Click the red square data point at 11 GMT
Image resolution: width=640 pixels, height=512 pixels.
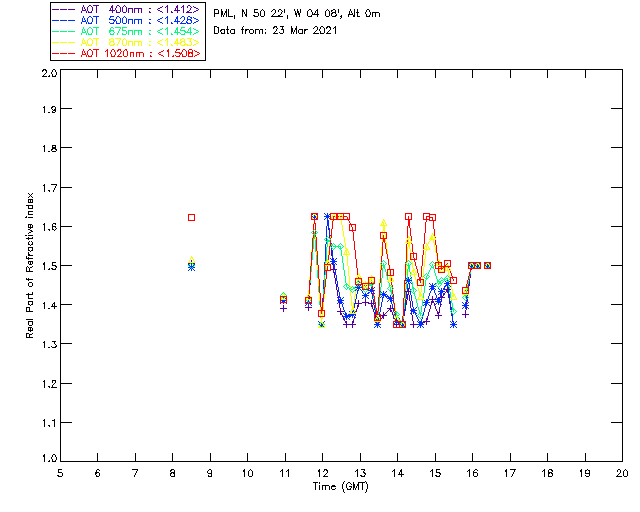tap(284, 299)
